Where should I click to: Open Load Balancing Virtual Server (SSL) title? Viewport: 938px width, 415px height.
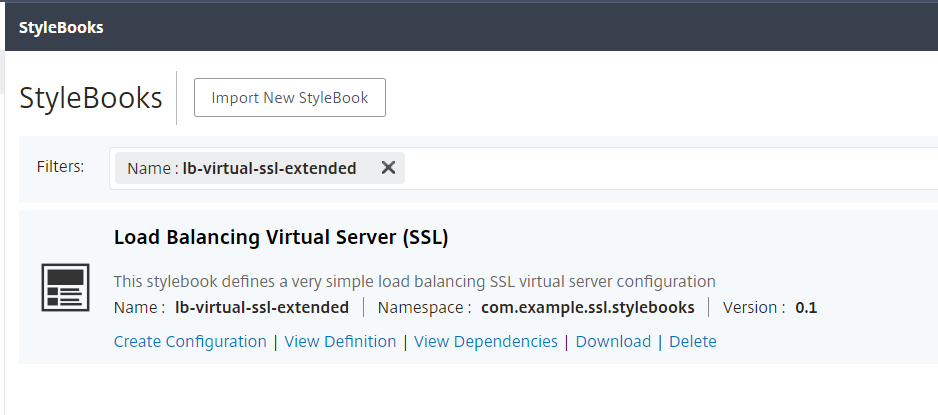(281, 237)
